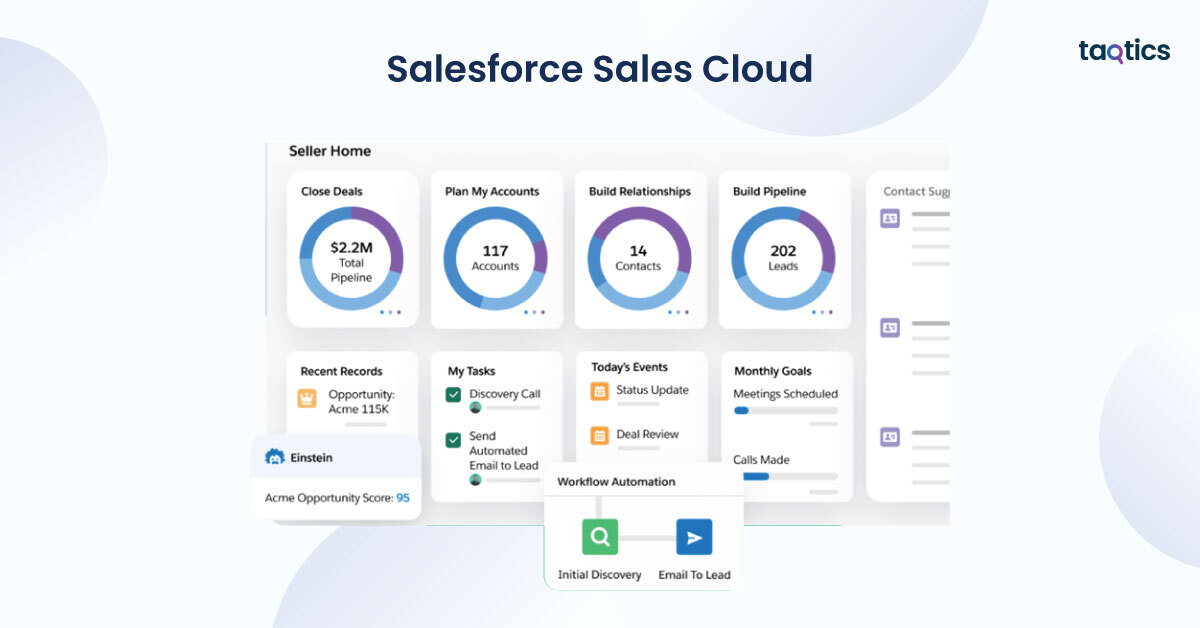This screenshot has height=628, width=1200.
Task: Select the Initial Discovery search icon
Action: tap(600, 537)
